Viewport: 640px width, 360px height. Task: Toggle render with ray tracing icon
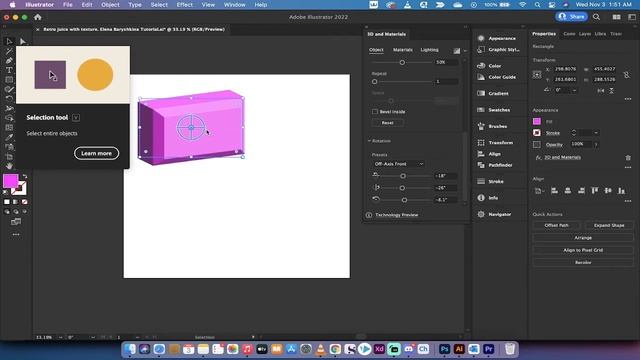(x=457, y=51)
